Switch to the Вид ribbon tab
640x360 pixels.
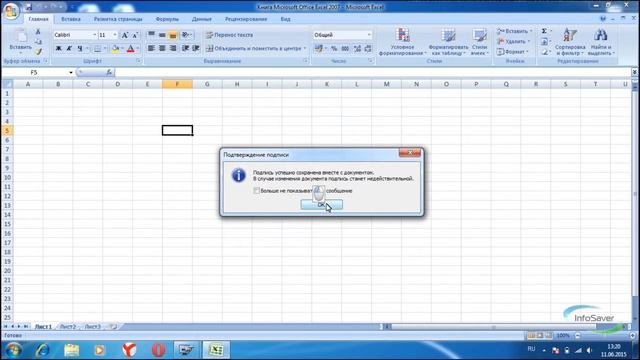(285, 19)
